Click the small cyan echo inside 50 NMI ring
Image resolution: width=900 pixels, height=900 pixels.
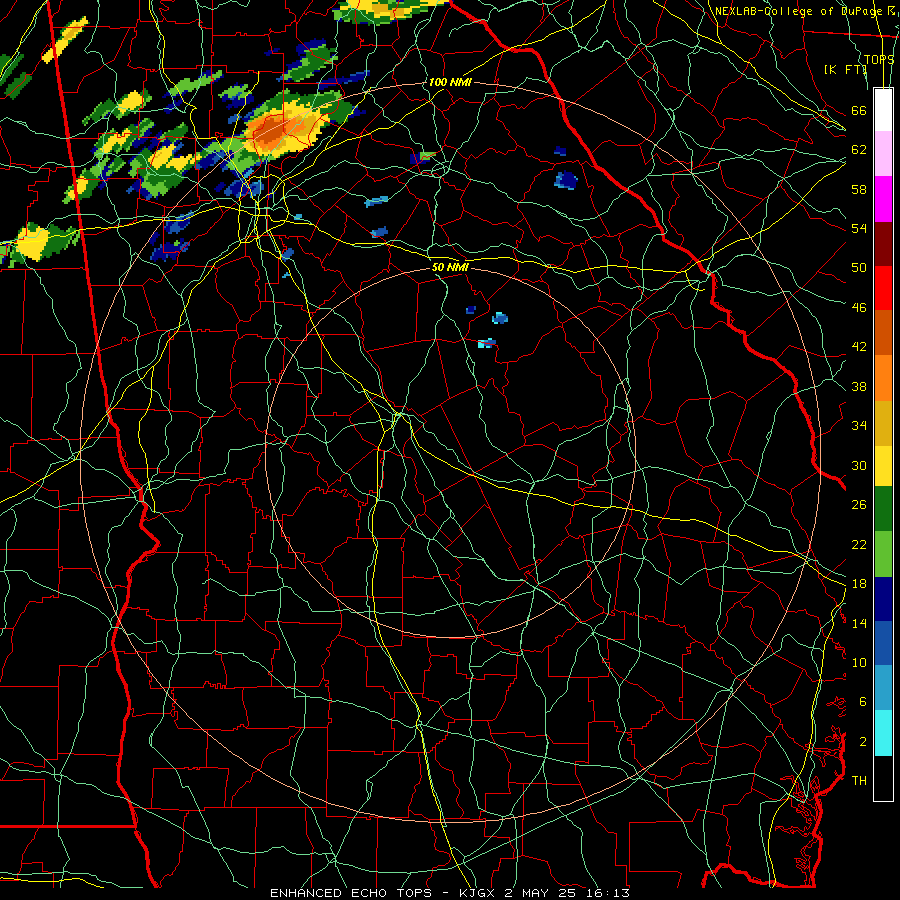tap(486, 343)
